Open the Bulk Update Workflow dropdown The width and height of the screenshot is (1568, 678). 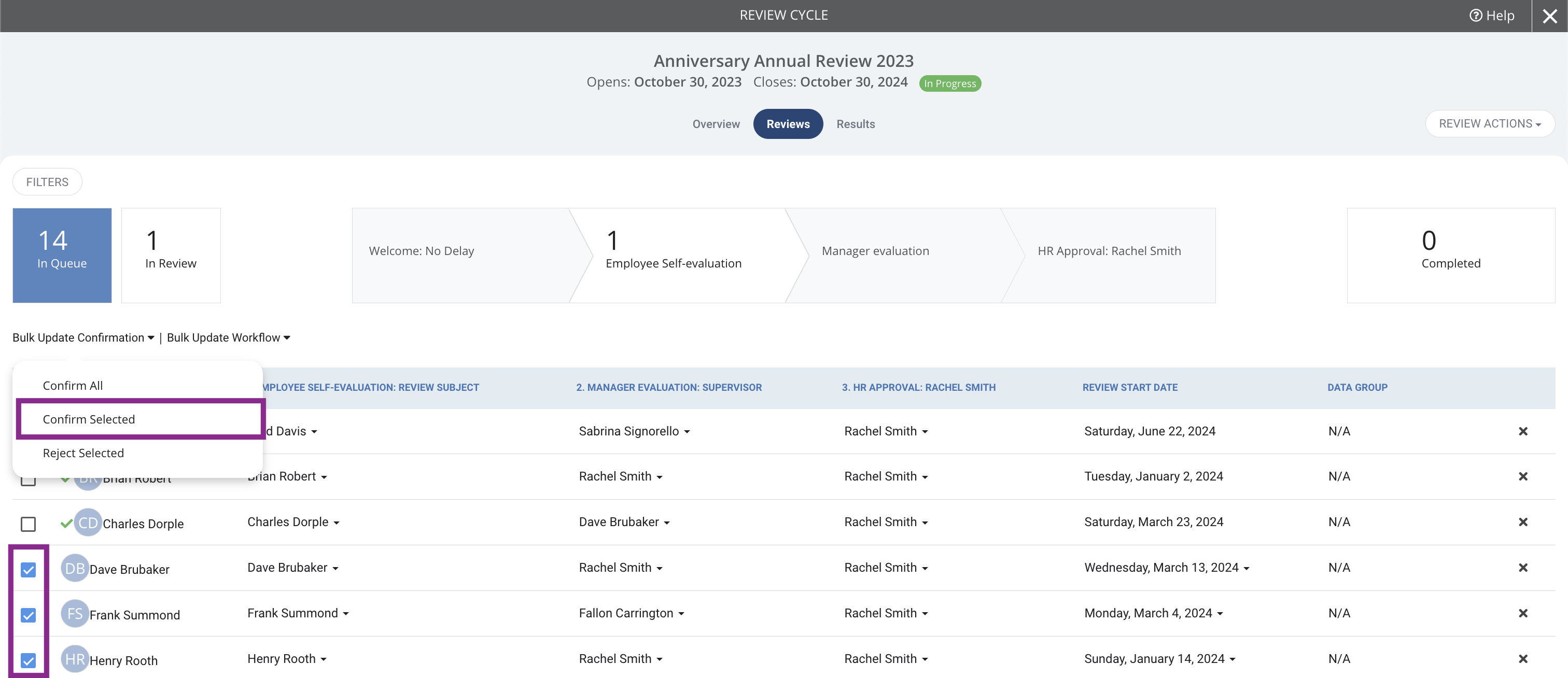click(x=228, y=338)
